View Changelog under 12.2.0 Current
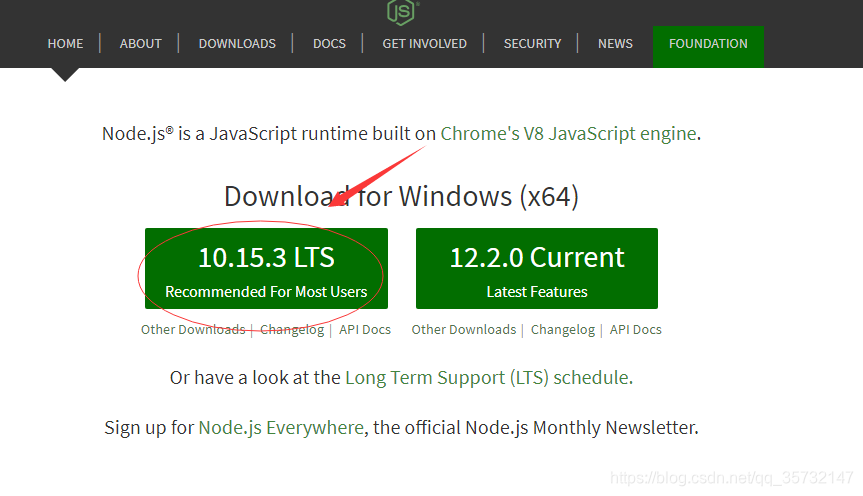Screen dimensions: 863x496 [x=562, y=329]
